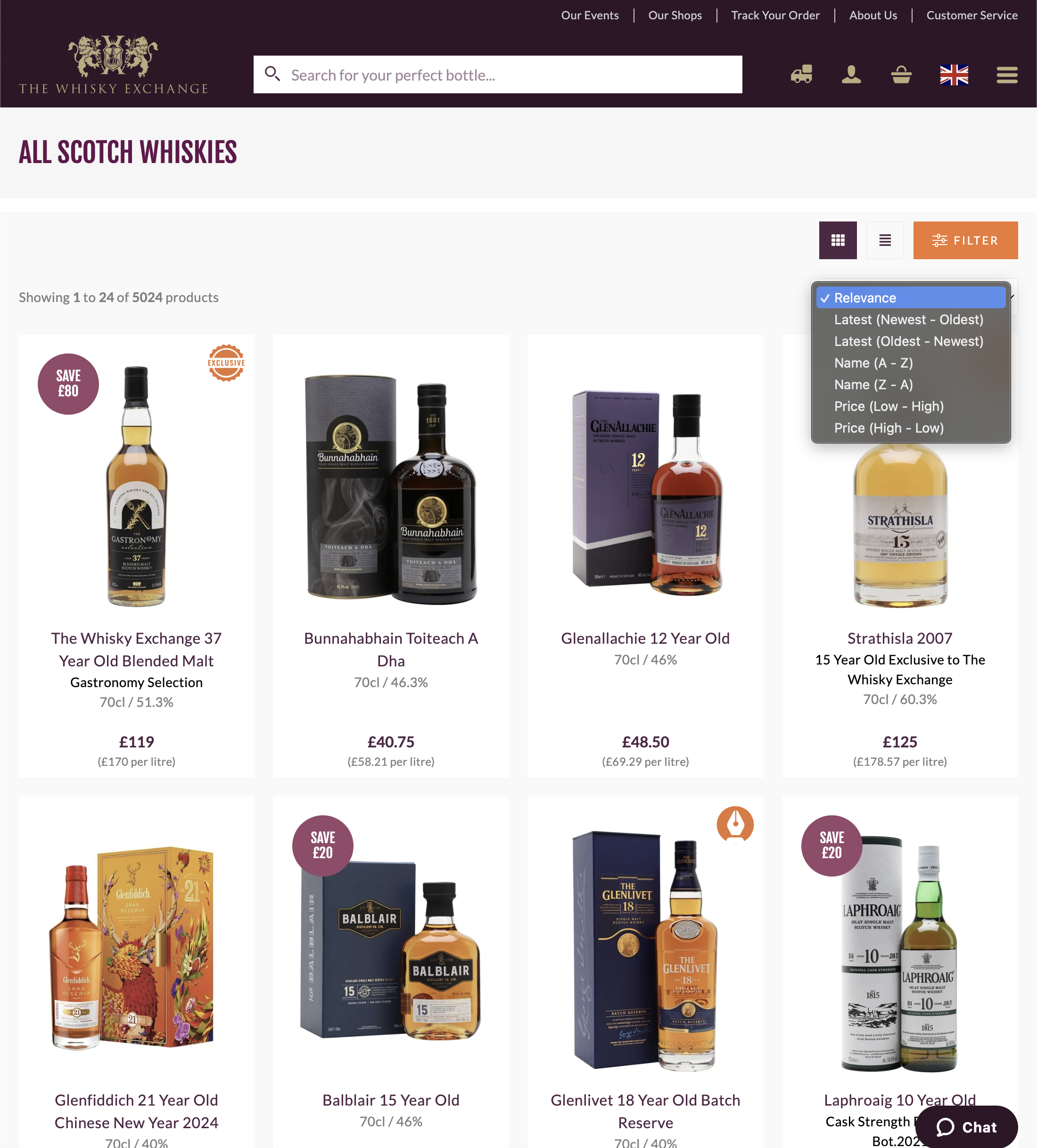Viewport: 1037px width, 1148px height.
Task: Open the account user icon
Action: point(851,74)
